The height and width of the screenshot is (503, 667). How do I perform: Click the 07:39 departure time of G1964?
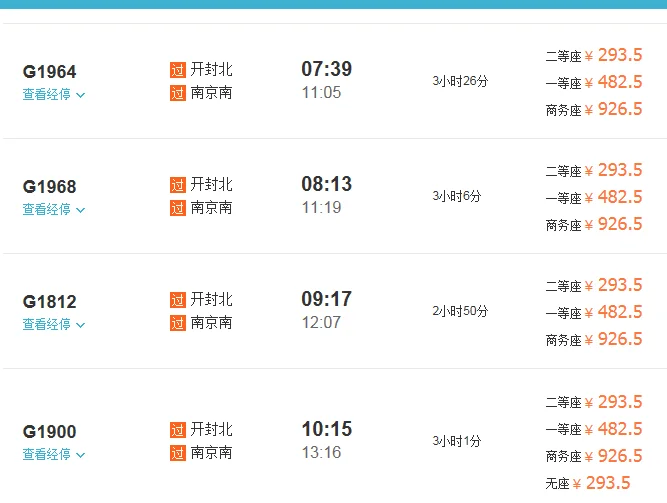coord(327,69)
